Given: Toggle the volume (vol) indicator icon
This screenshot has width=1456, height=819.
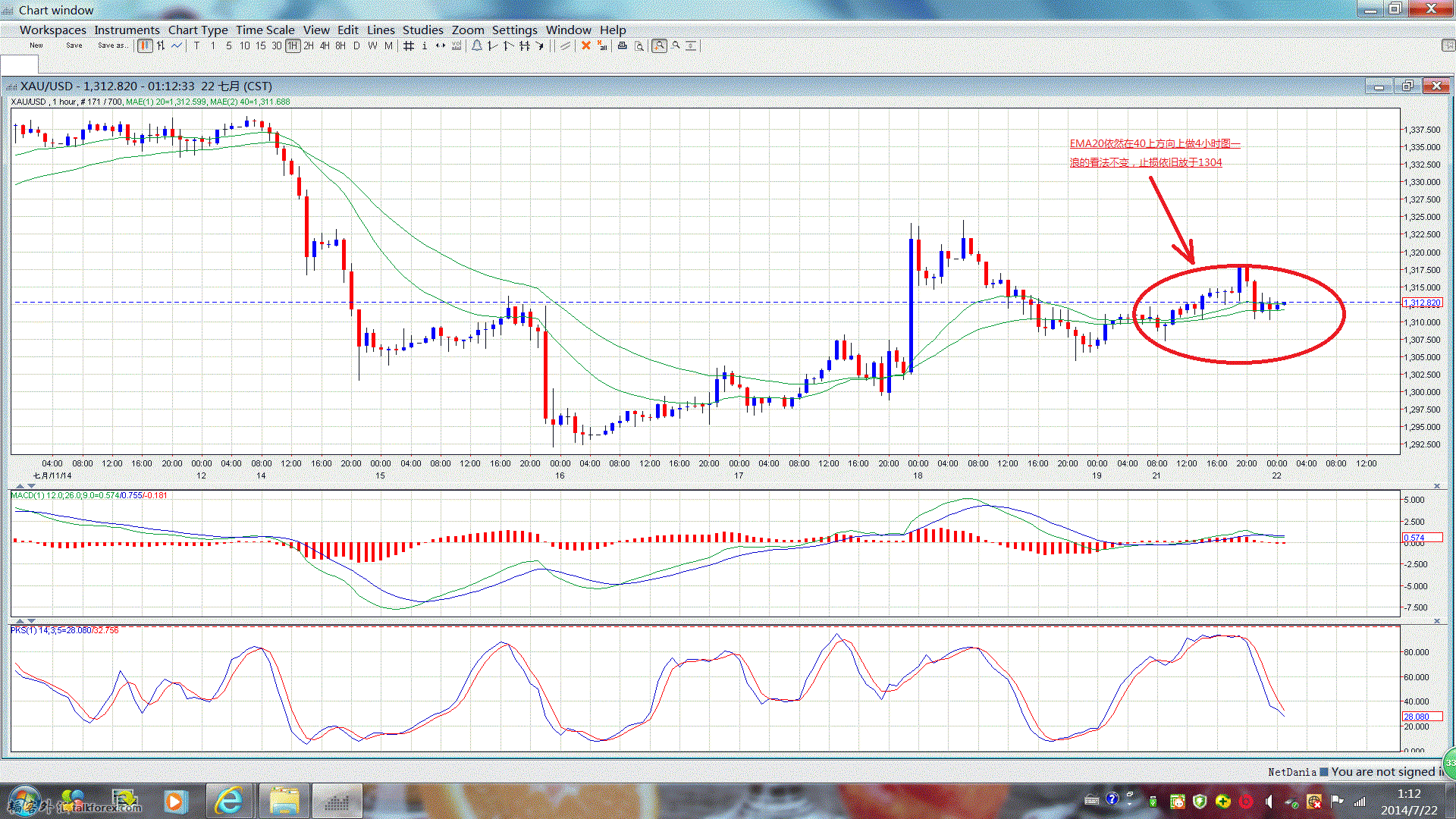Looking at the screenshot, I should pyautogui.click(x=457, y=45).
